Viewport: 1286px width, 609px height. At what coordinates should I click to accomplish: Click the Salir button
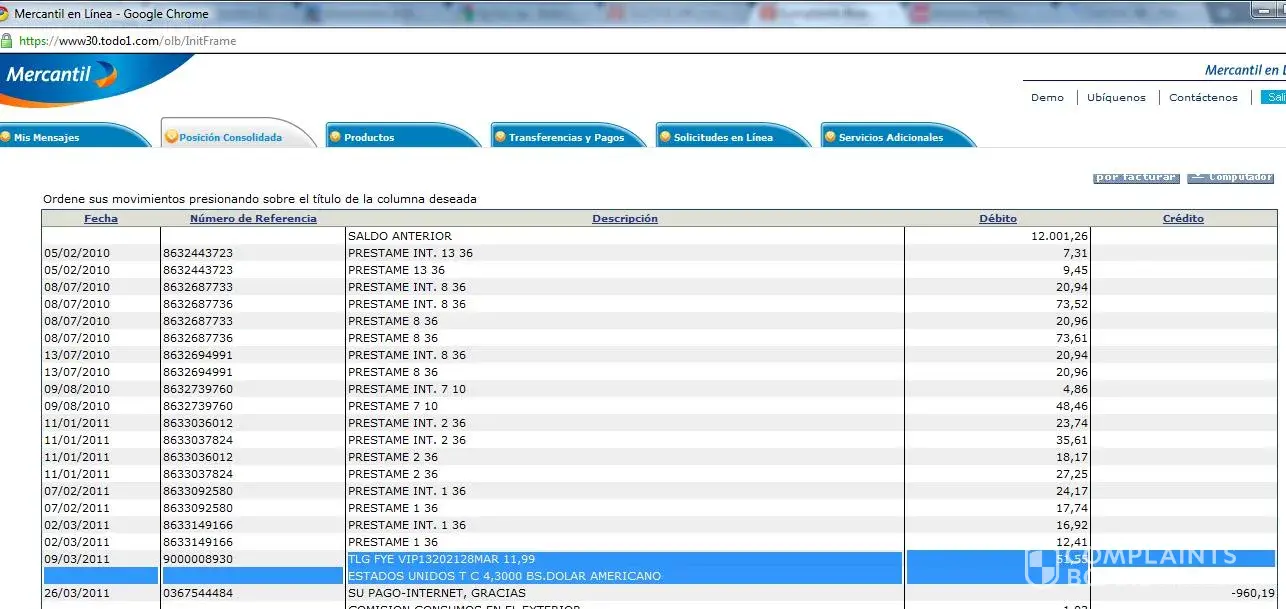coord(1273,97)
